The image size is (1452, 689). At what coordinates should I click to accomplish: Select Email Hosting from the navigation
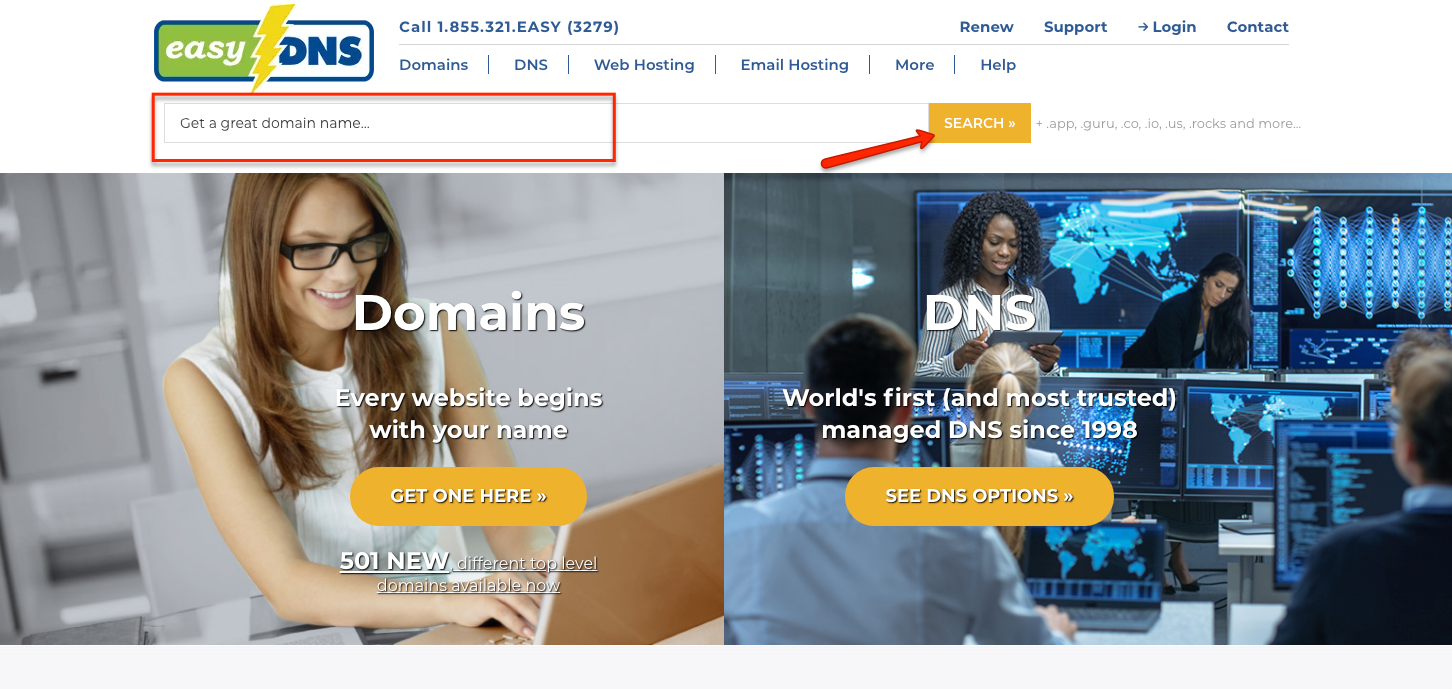pos(794,64)
